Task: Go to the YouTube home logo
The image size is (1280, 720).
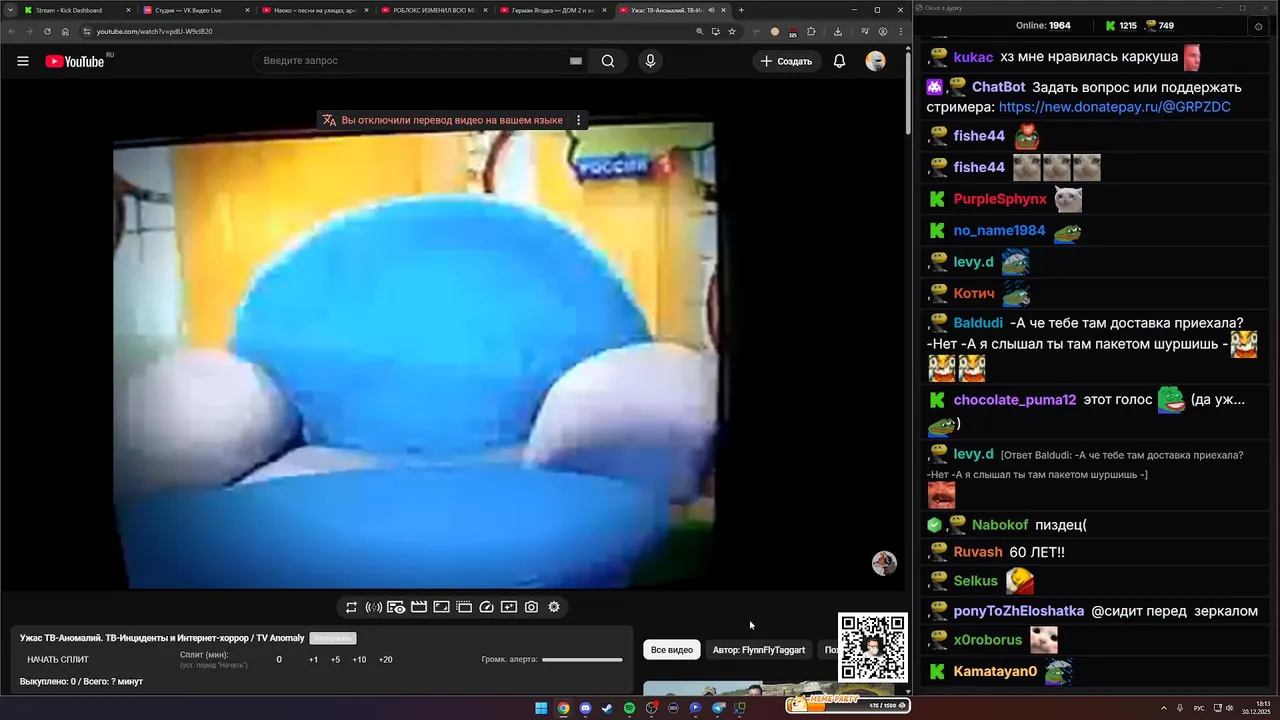Action: point(75,61)
